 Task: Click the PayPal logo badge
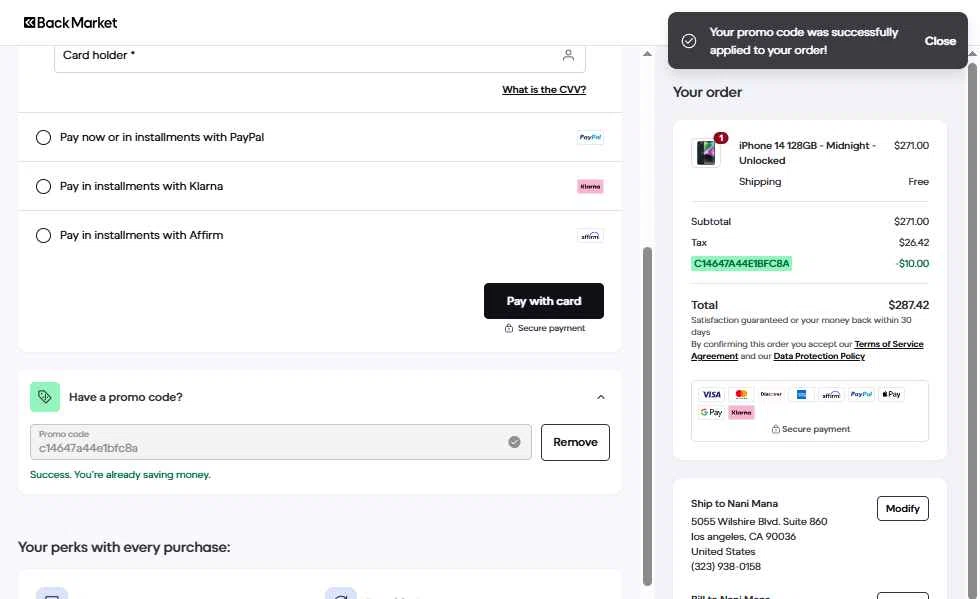[x=590, y=137]
